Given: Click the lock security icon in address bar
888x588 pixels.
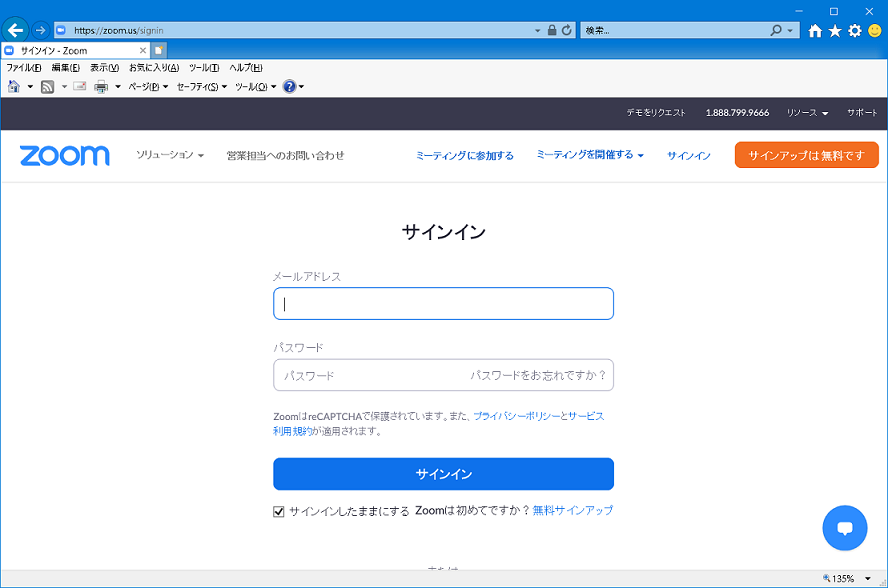Looking at the screenshot, I should point(552,30).
